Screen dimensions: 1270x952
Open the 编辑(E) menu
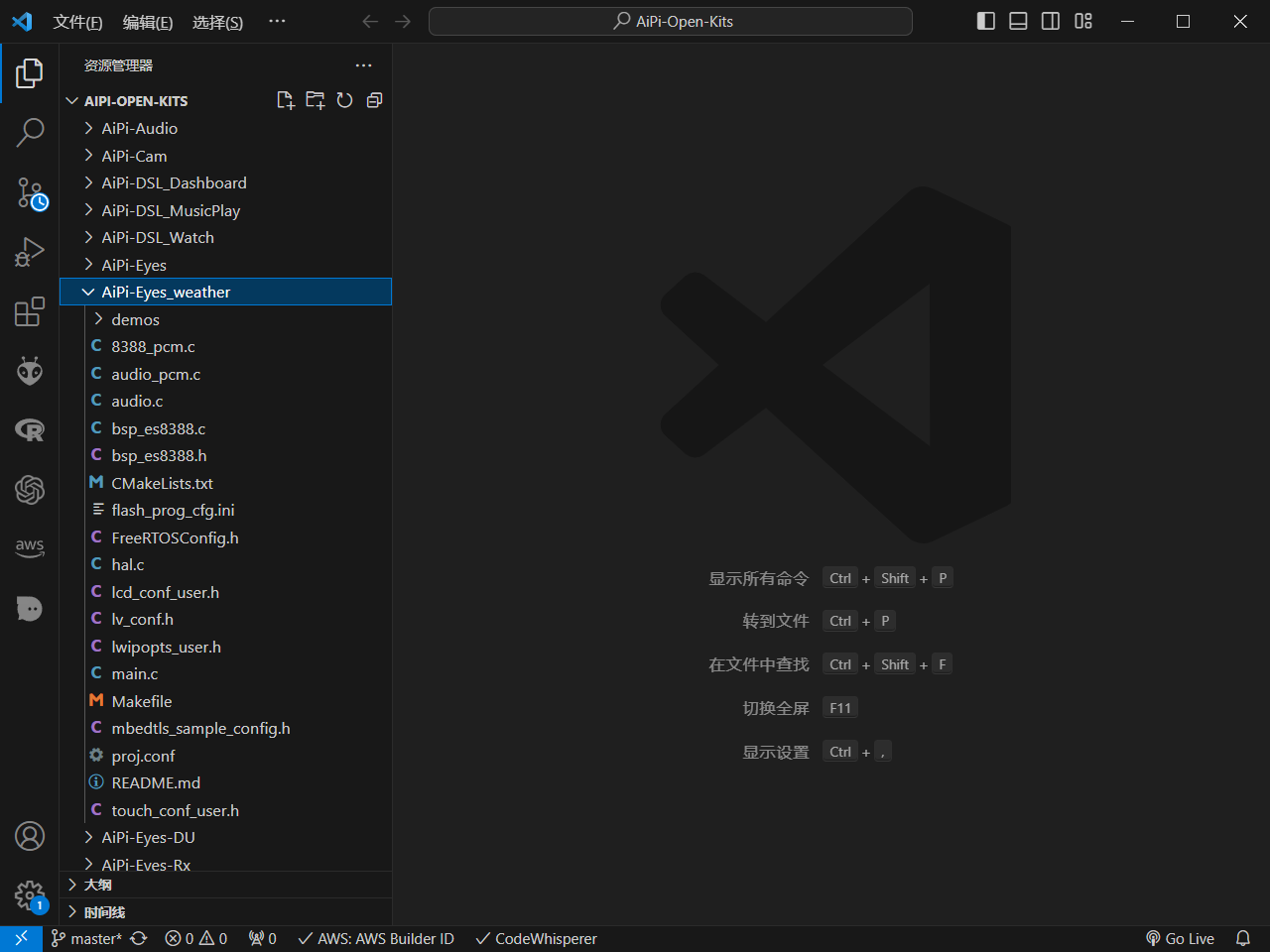(148, 22)
